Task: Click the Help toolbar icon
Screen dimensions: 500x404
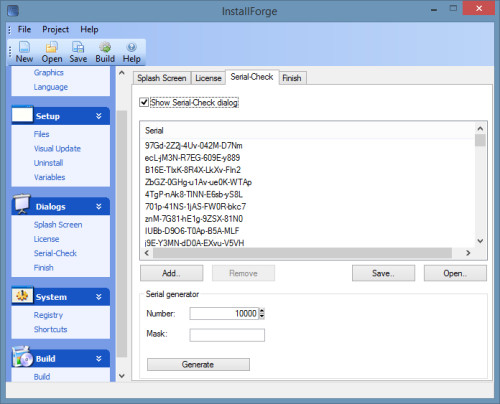Action: 132,47
